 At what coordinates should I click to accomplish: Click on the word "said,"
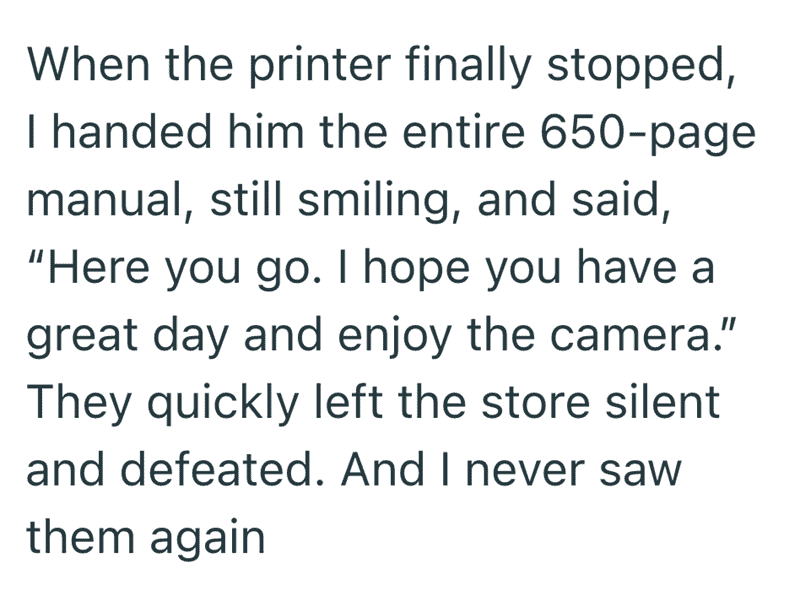620,200
